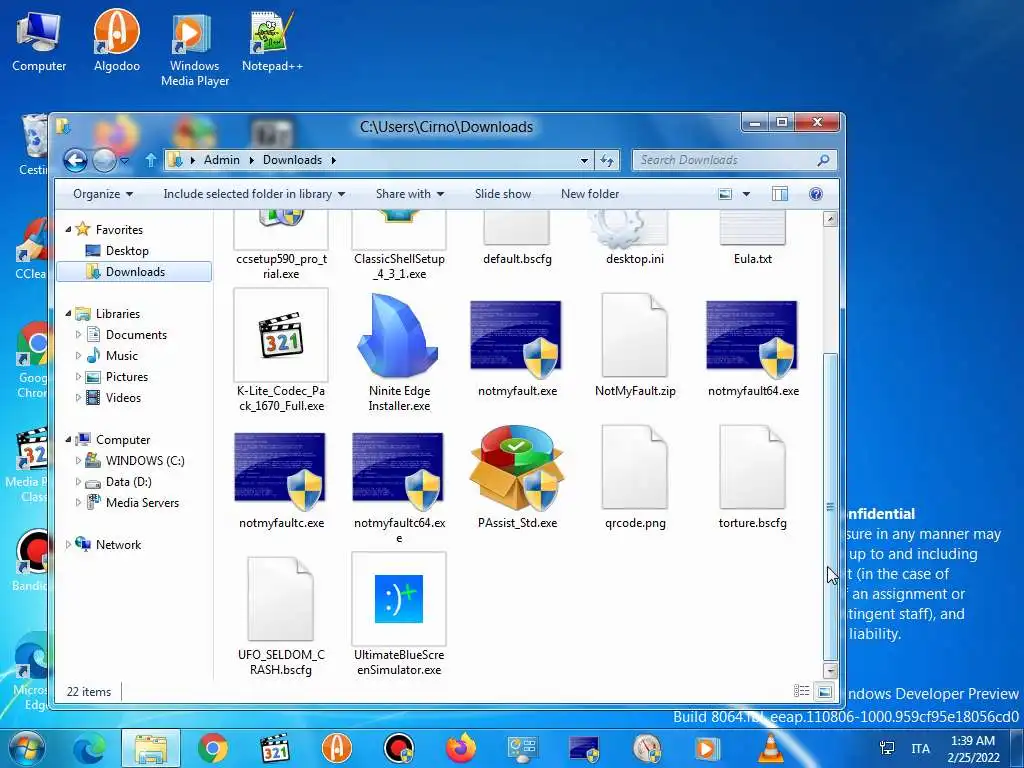
Task: Click the ITA language indicator in tray
Action: point(920,748)
